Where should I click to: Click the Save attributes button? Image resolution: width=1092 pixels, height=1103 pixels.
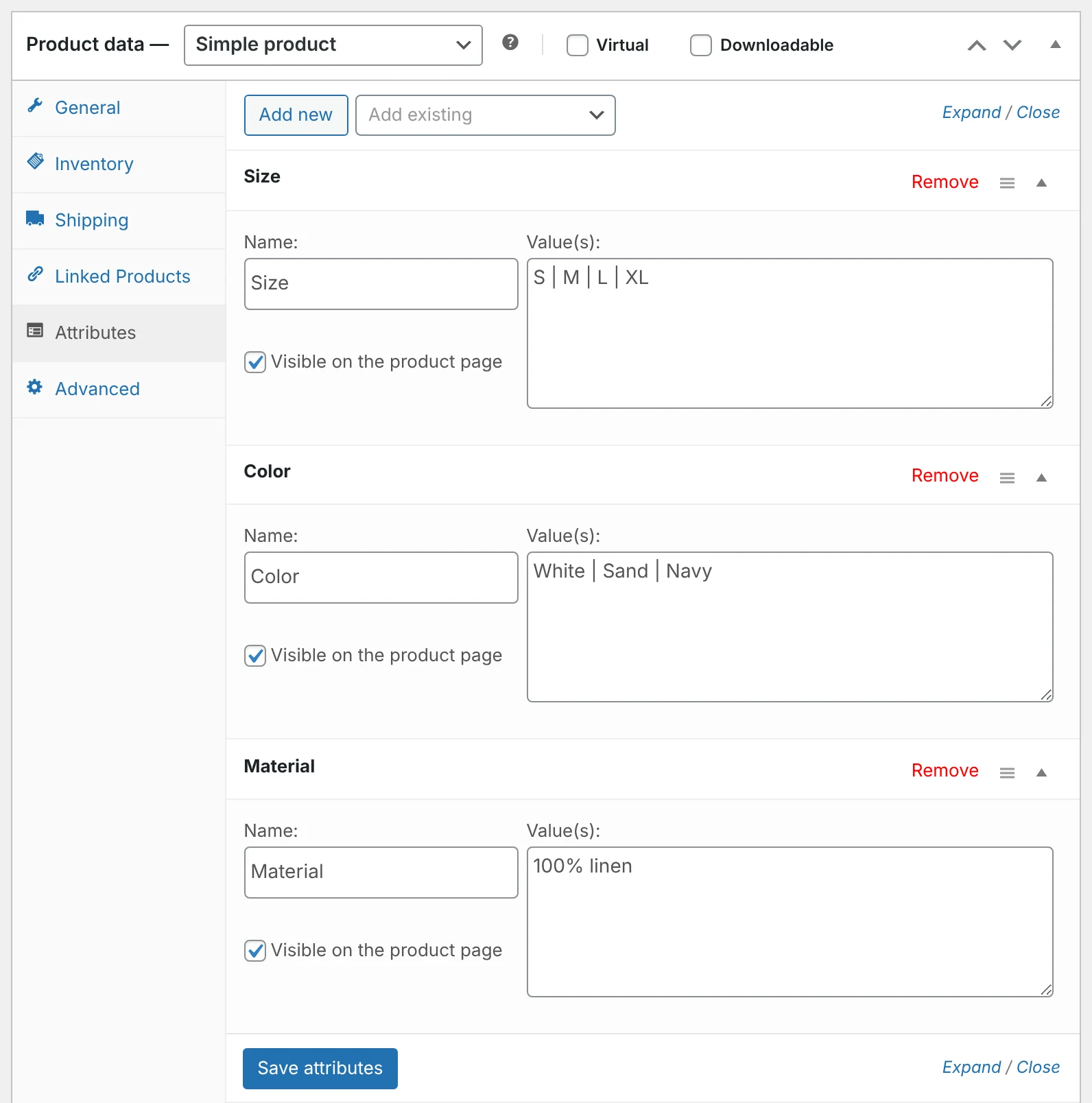(320, 1069)
